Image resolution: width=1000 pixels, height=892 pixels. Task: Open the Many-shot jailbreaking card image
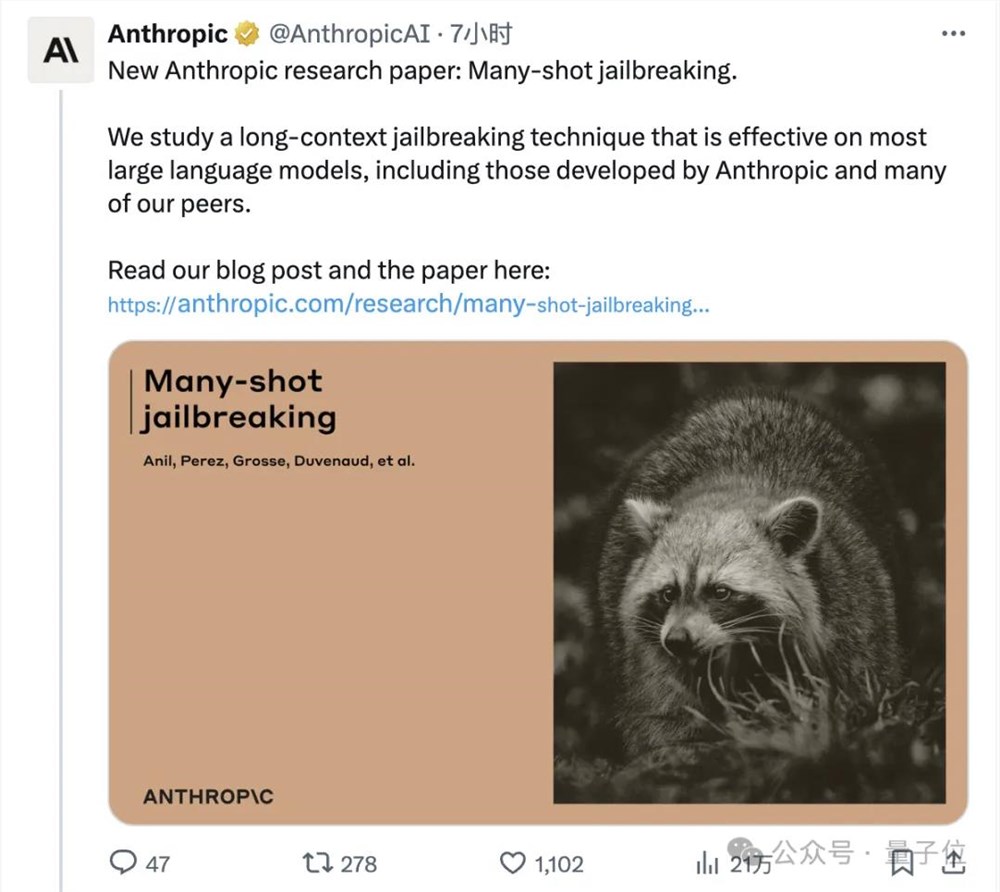click(x=538, y=582)
